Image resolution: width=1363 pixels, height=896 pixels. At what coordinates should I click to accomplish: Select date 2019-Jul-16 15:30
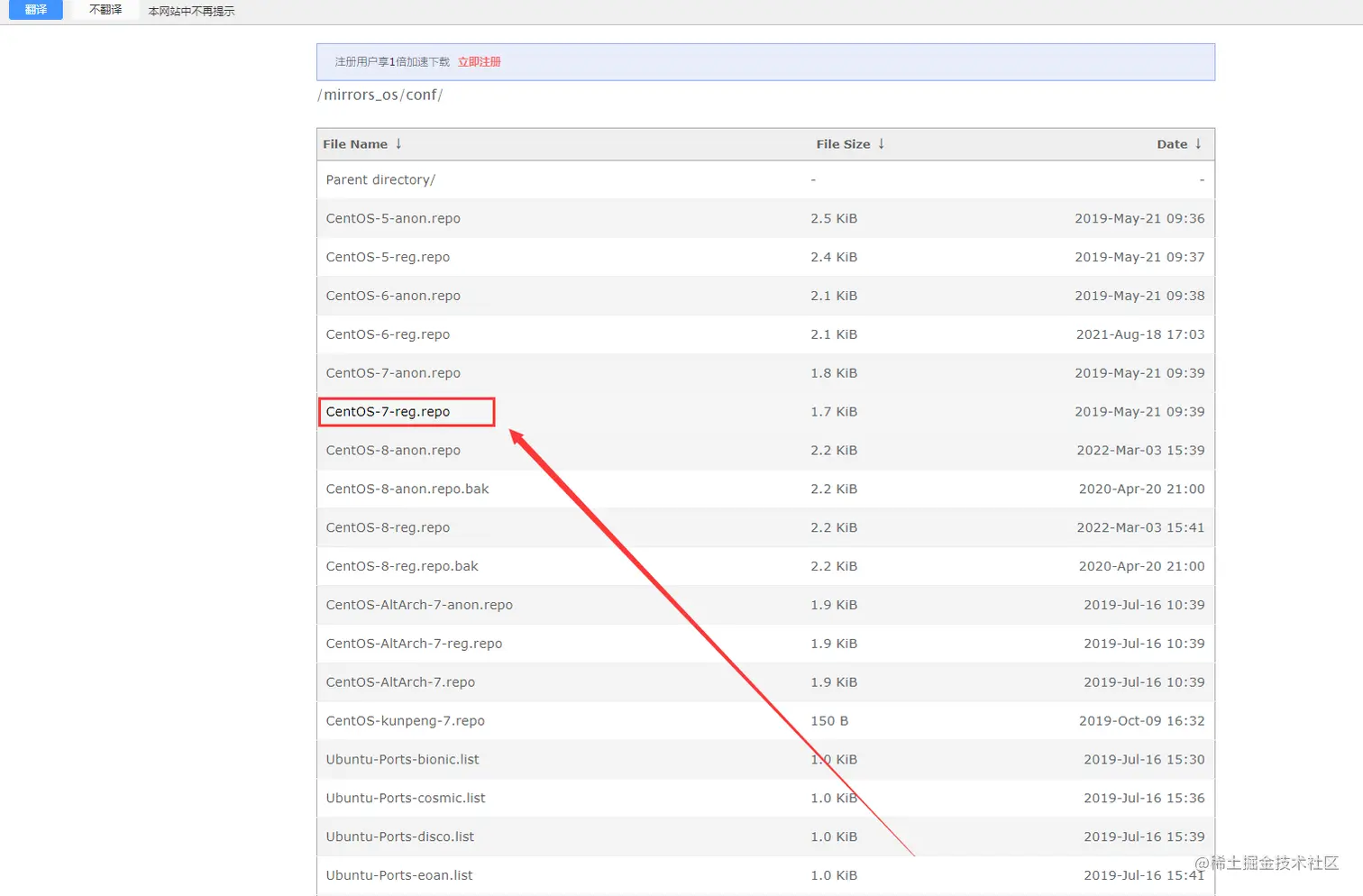coord(1144,761)
